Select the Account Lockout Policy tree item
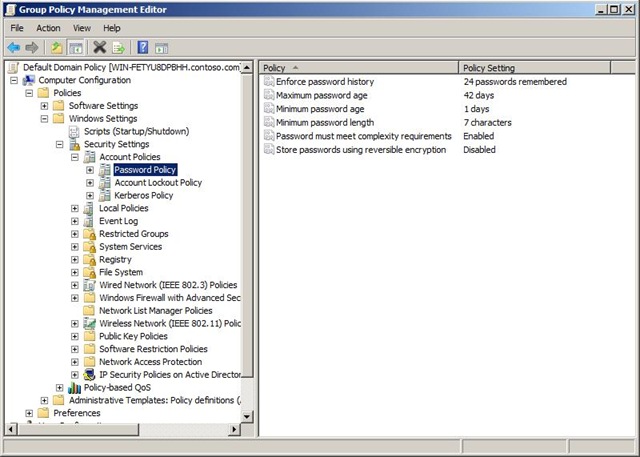Viewport: 640px width, 457px height. [158, 183]
